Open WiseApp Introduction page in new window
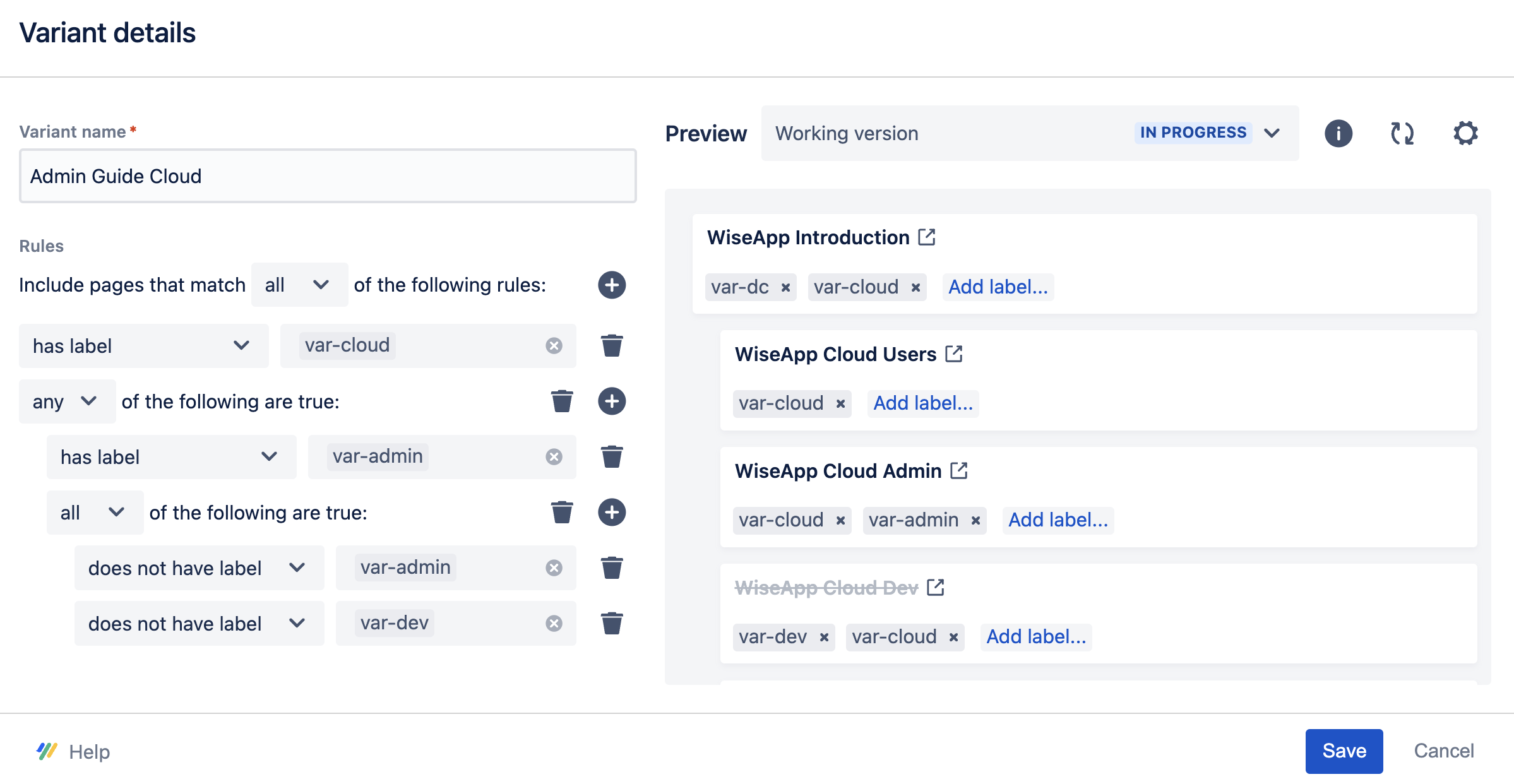Screen dimensions: 1514x784 [926, 237]
